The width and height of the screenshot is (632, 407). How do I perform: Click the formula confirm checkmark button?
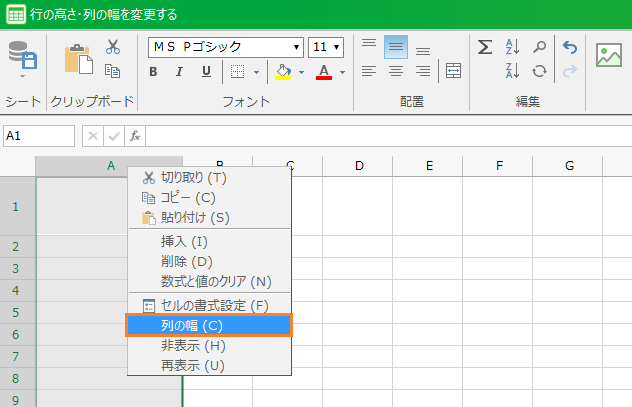tap(114, 136)
